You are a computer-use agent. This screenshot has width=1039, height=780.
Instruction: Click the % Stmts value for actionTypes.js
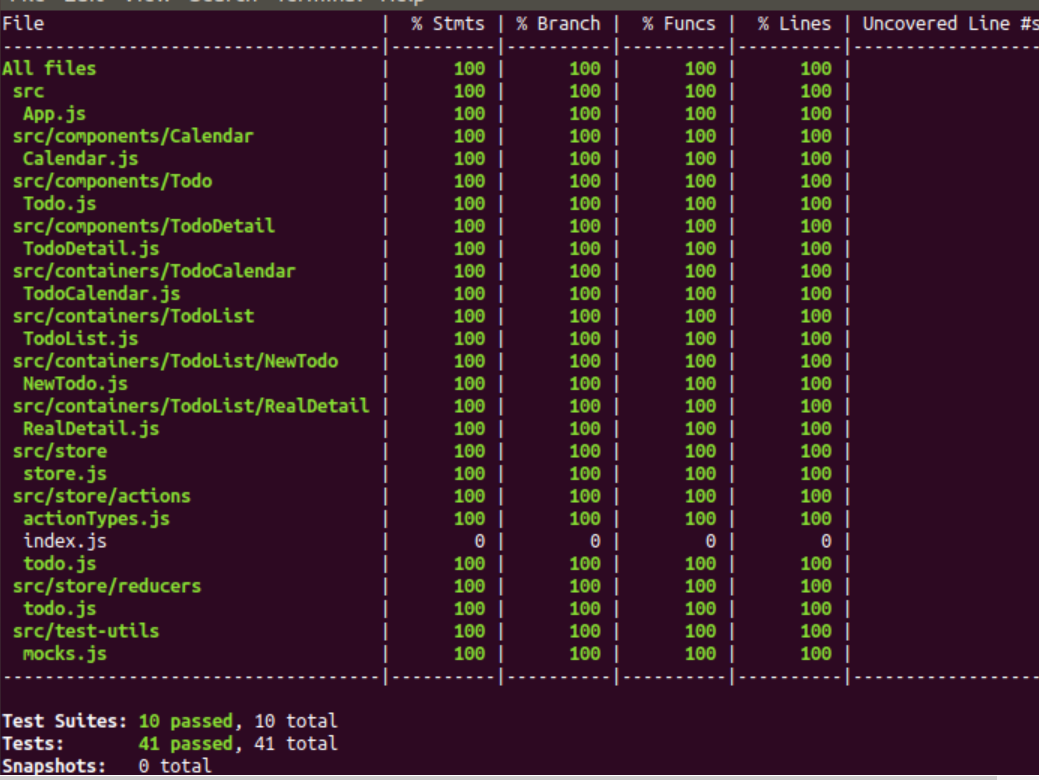click(x=469, y=519)
